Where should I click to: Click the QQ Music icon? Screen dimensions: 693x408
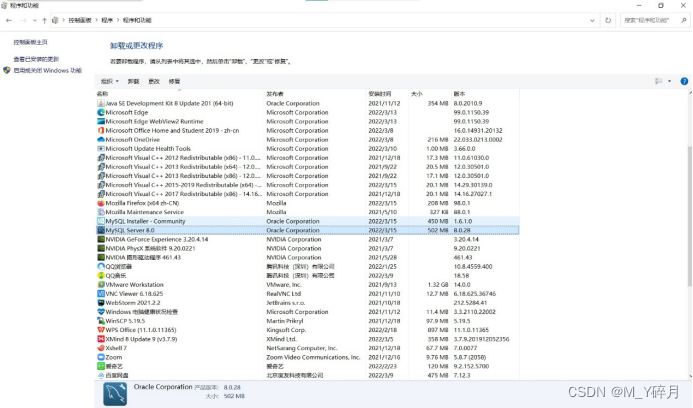101,275
